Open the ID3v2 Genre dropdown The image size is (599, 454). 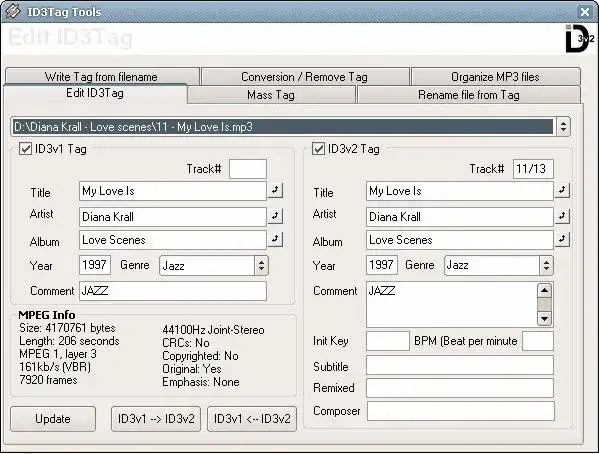[x=546, y=265]
